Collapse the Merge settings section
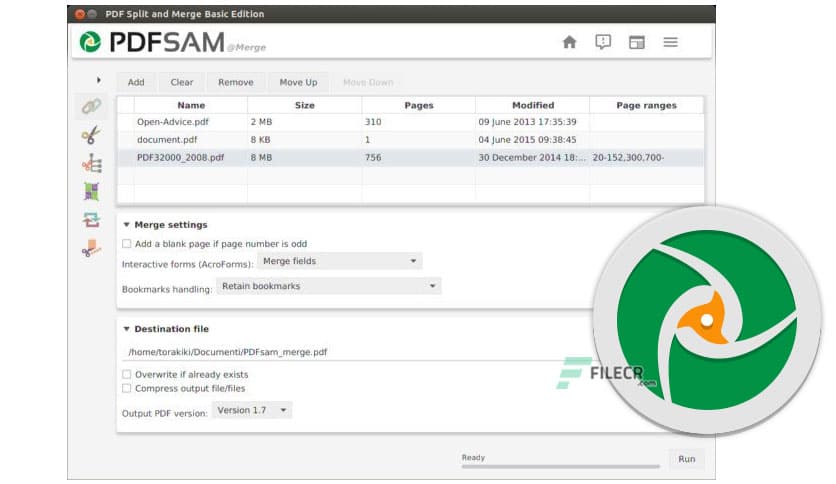Viewport: 836px width, 484px height. point(126,225)
